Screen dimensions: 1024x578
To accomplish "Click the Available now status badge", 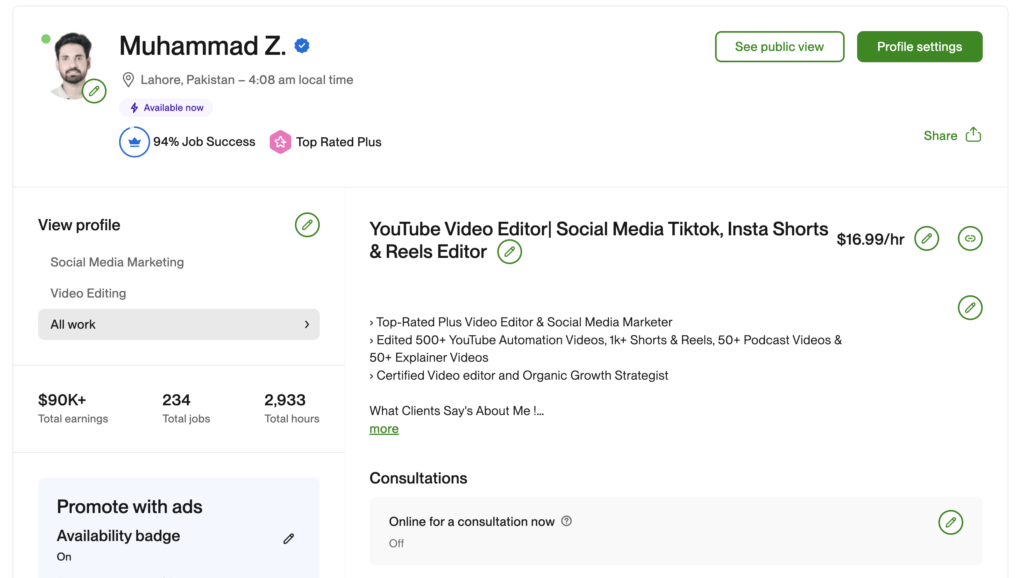I will click(166, 107).
